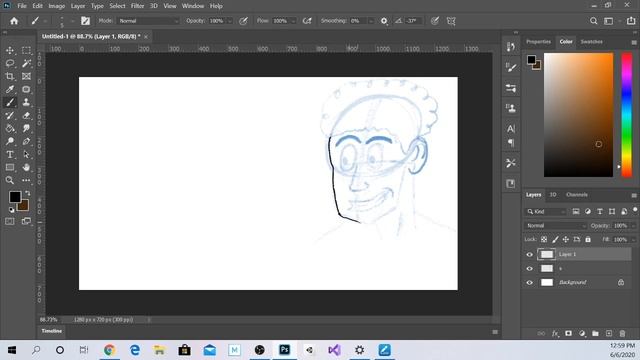Viewport: 640px width, 360px height.
Task: Open smoothing options gear icon
Action: [384, 21]
